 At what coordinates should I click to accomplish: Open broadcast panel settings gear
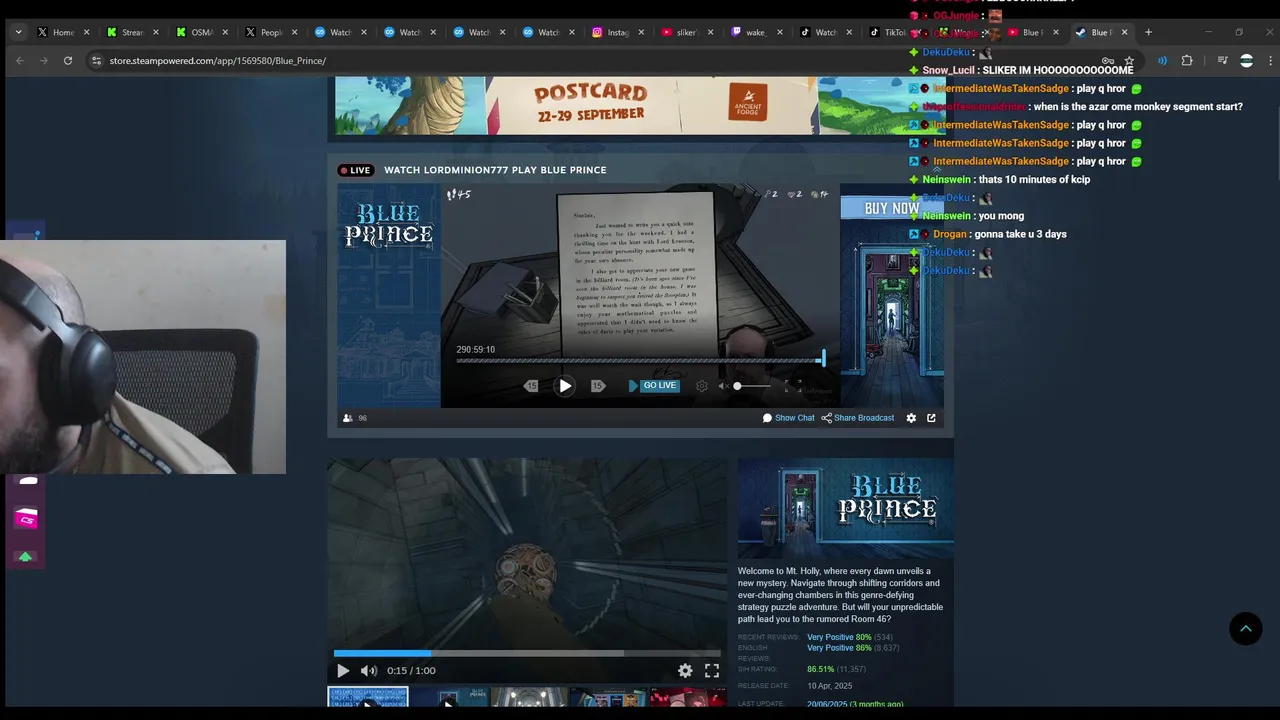click(x=911, y=418)
